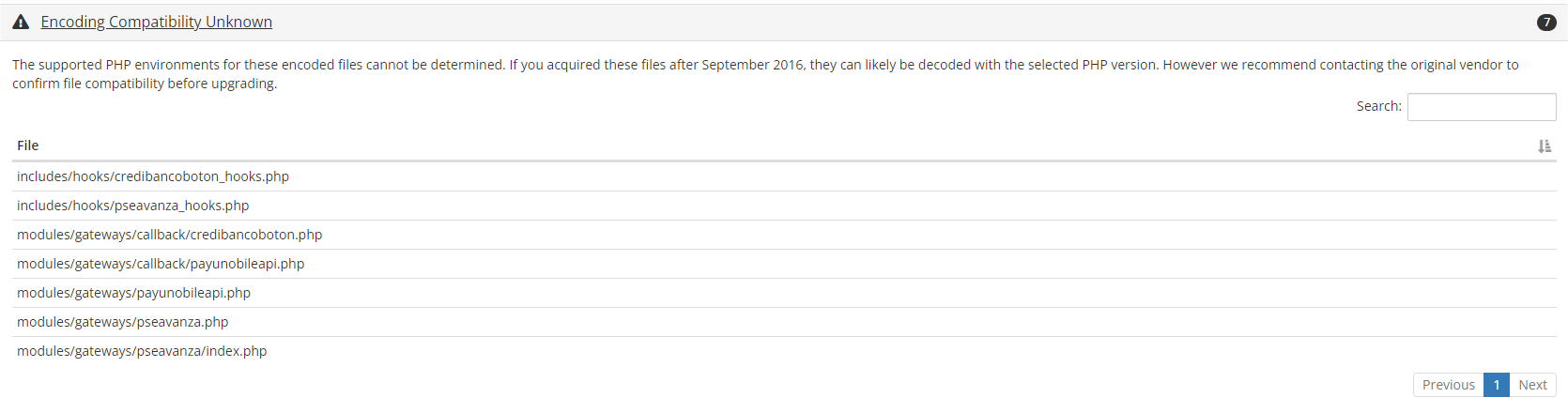Collapse the Encoding Compatibility Unknown panel
The image size is (1568, 413).
pyautogui.click(x=156, y=23)
